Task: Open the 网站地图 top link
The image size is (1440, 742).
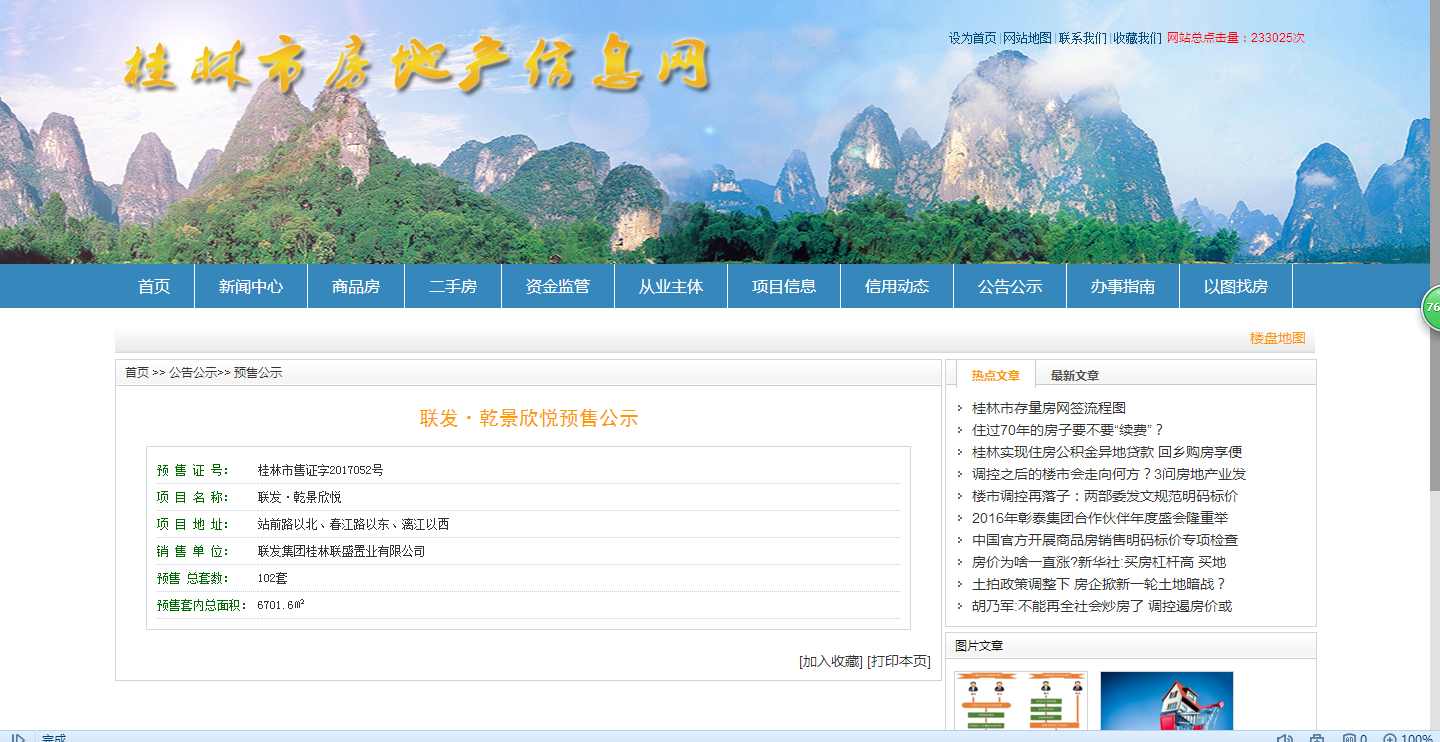Action: pos(1027,38)
